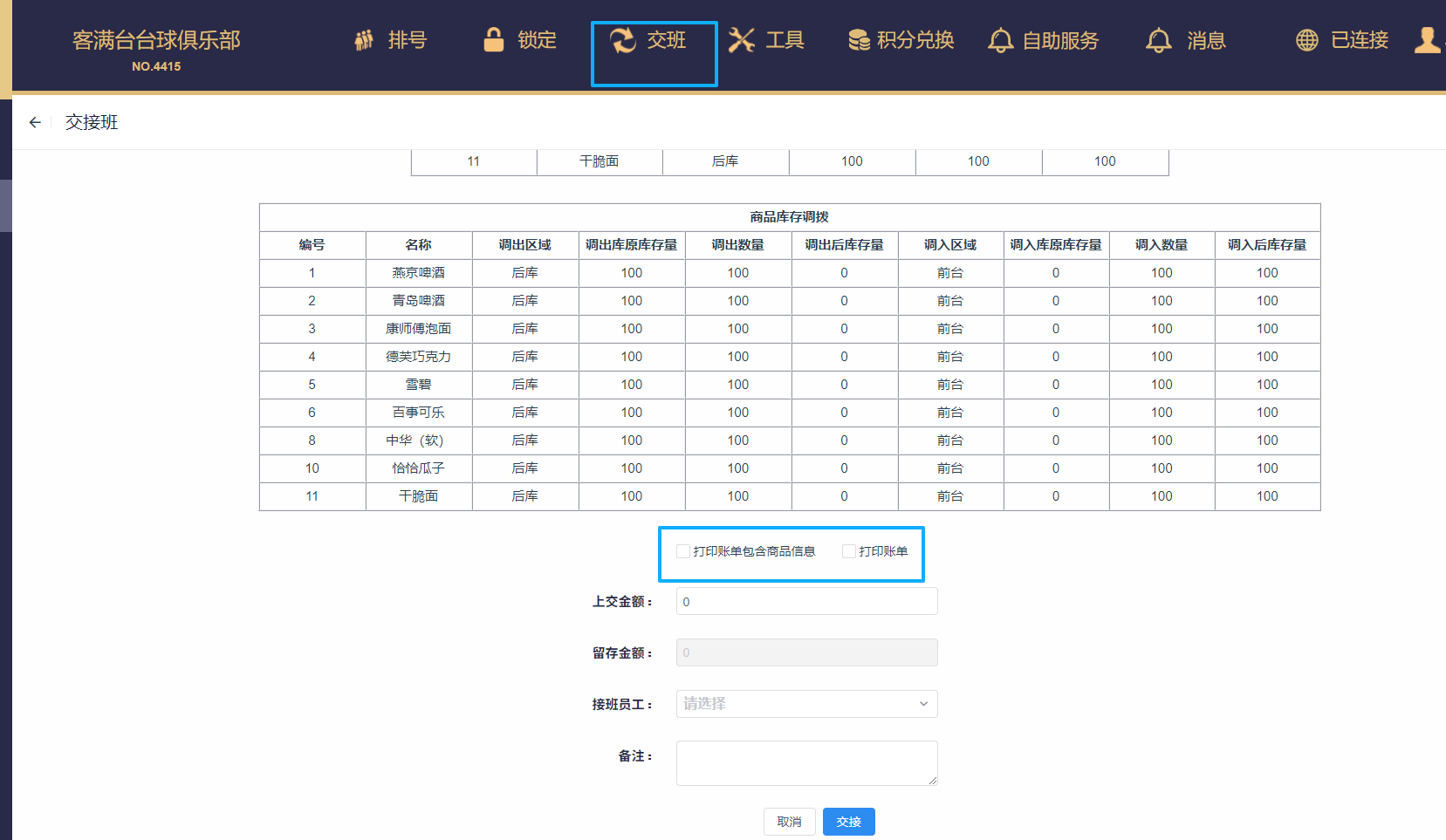Click the 已连接 globe connection icon
Image resolution: width=1446 pixels, height=840 pixels.
[x=1306, y=39]
